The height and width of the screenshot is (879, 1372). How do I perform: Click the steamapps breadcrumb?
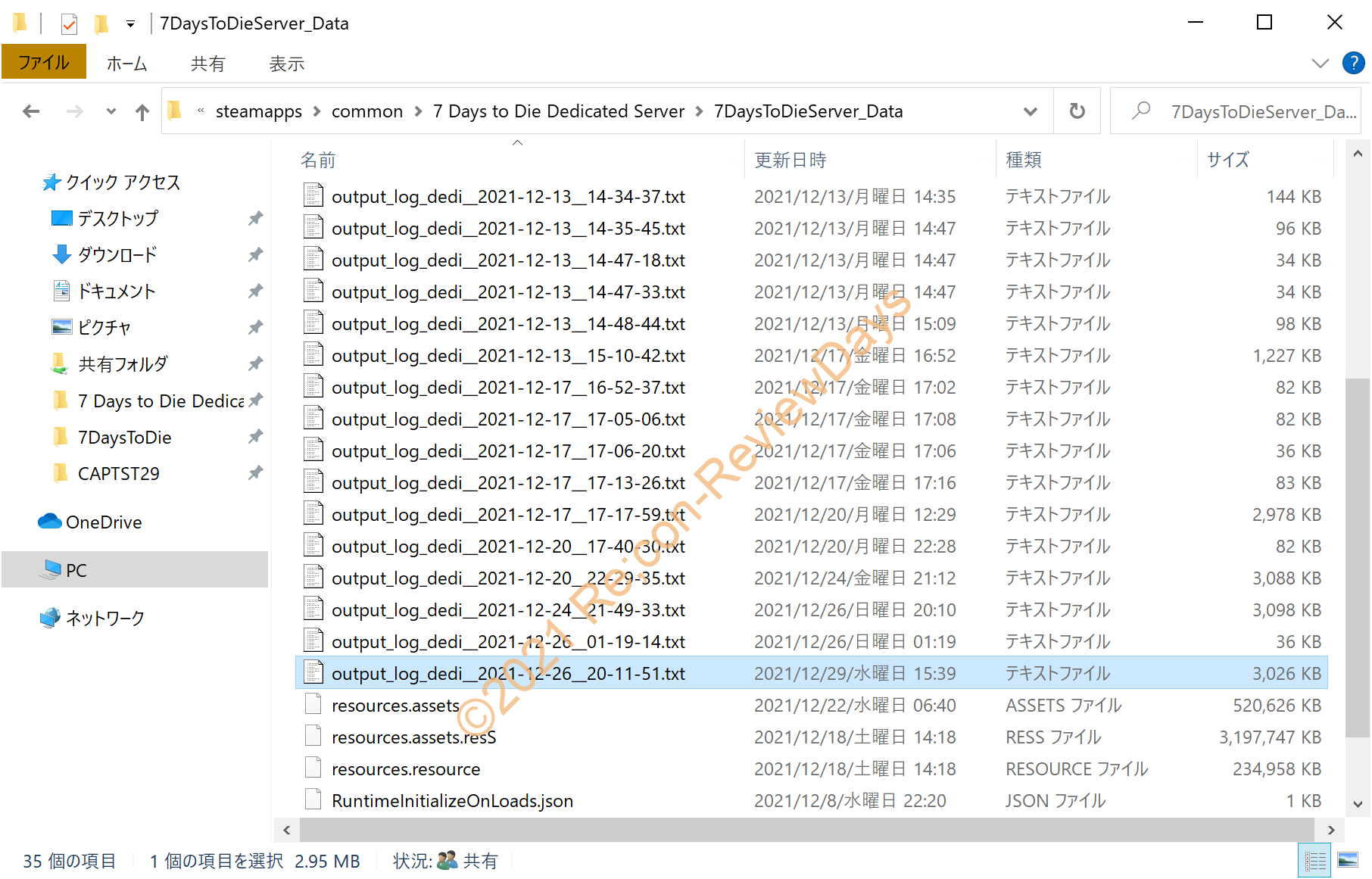(x=258, y=111)
